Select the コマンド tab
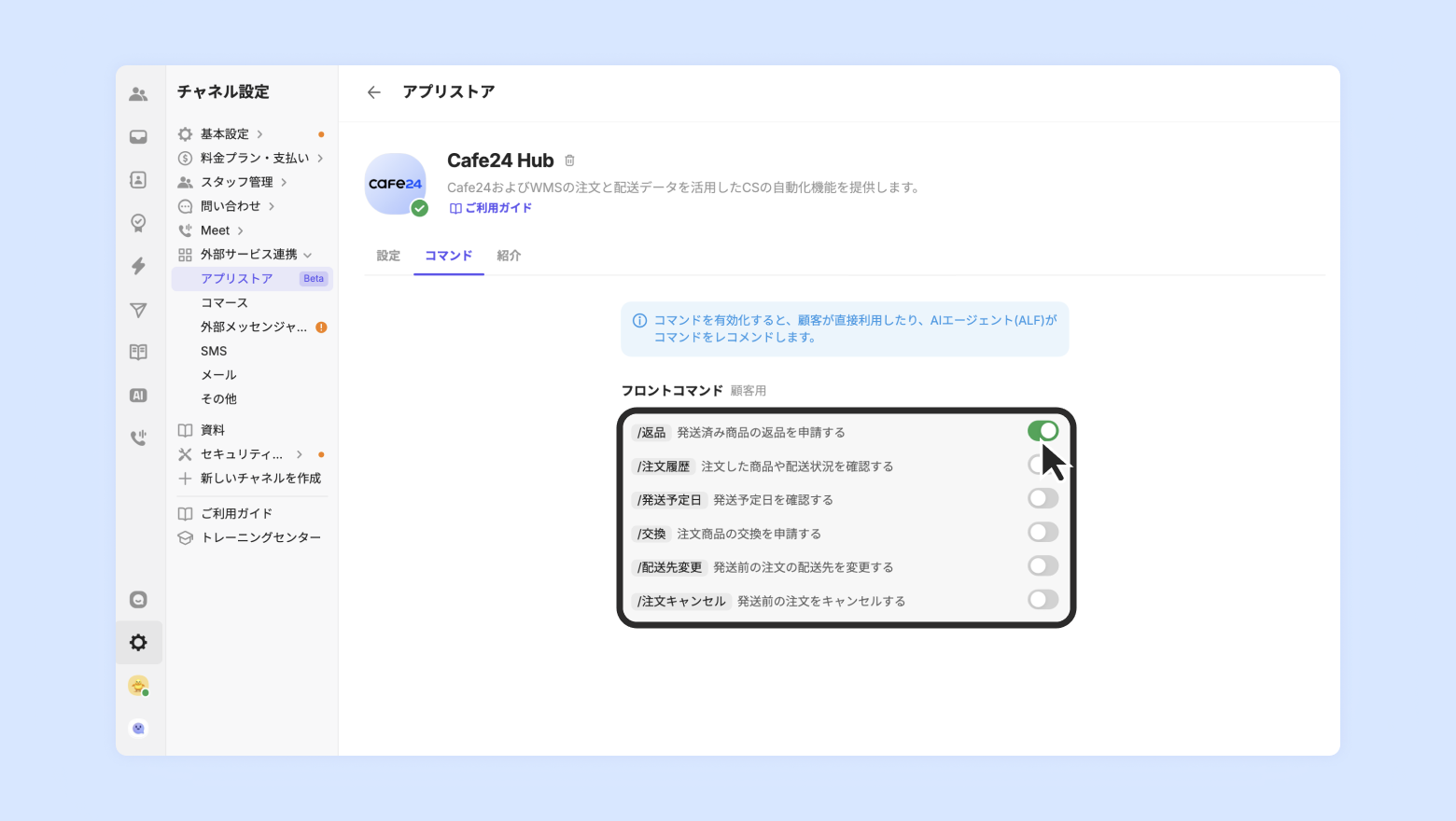 tap(449, 256)
